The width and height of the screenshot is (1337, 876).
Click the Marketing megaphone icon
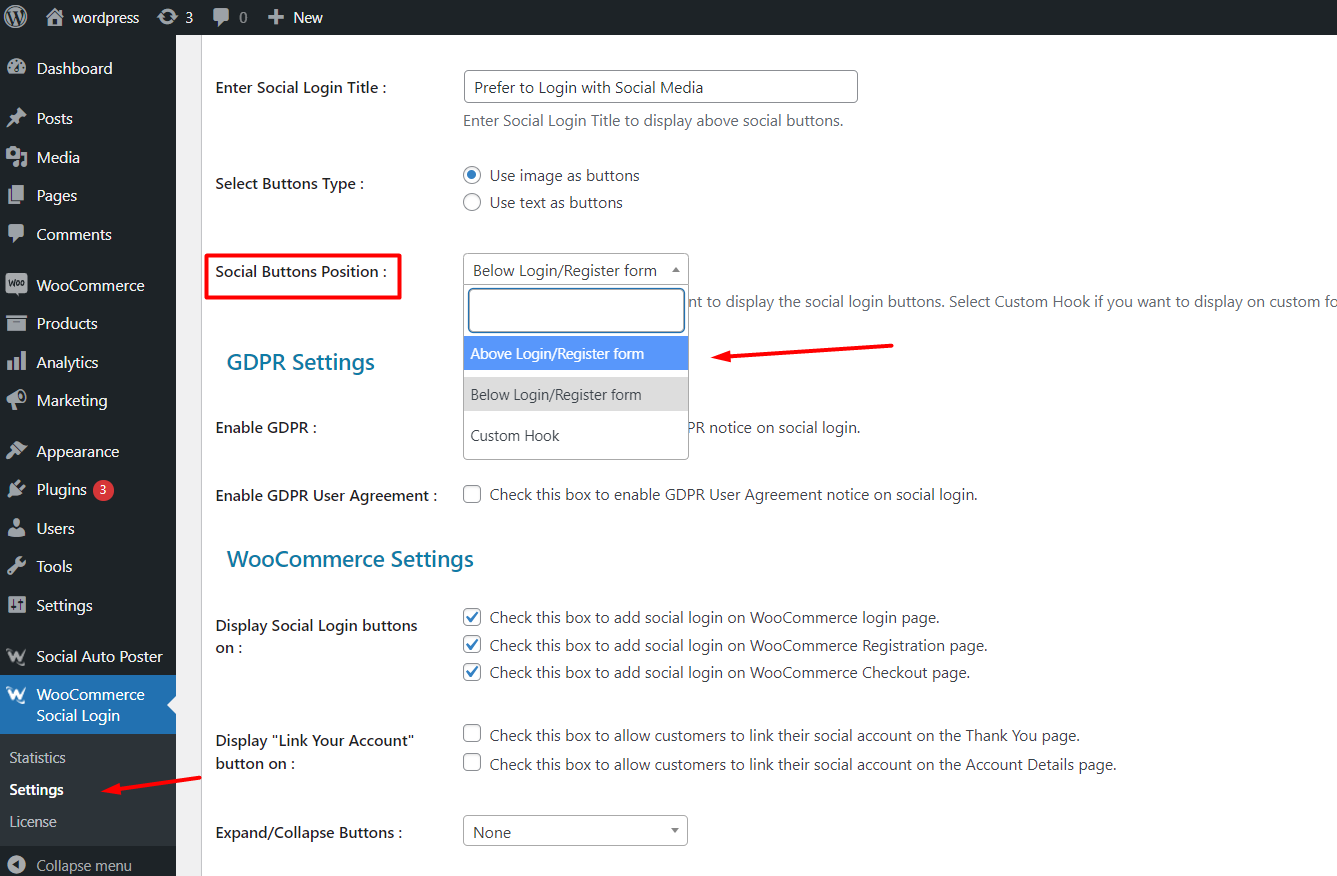[x=16, y=400]
